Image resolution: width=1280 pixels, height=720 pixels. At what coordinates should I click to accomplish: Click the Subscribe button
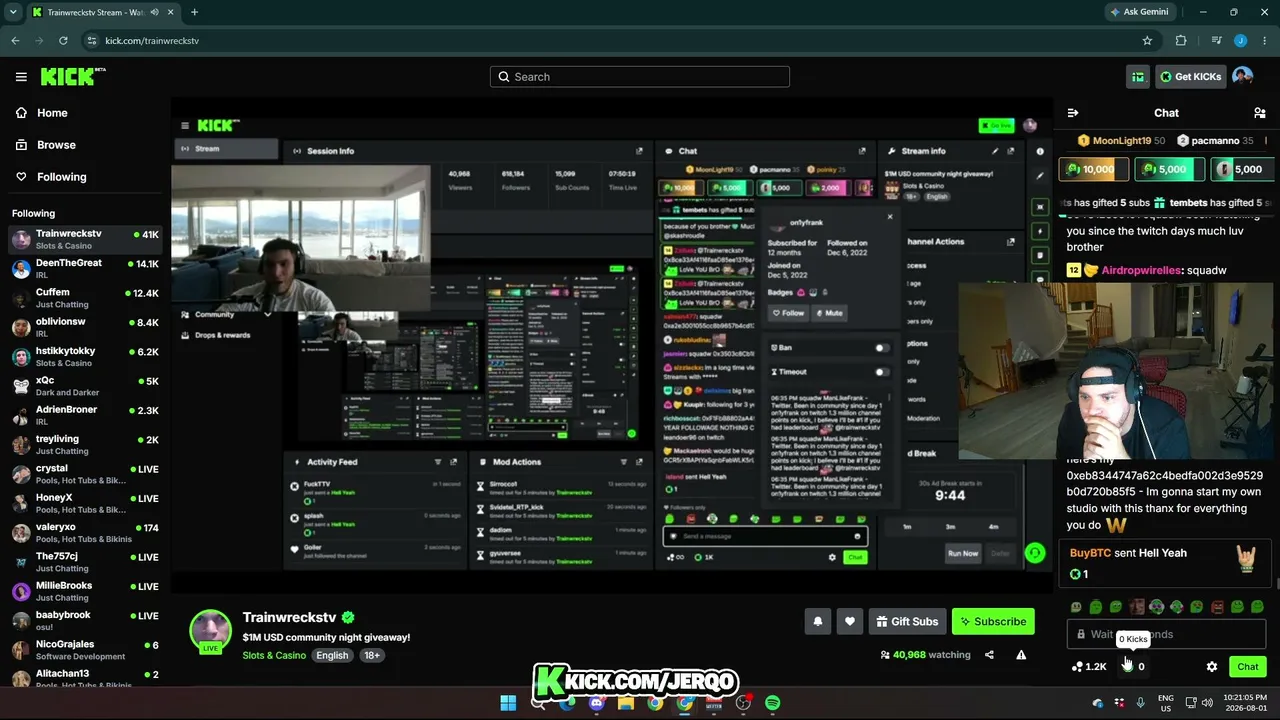pos(993,621)
